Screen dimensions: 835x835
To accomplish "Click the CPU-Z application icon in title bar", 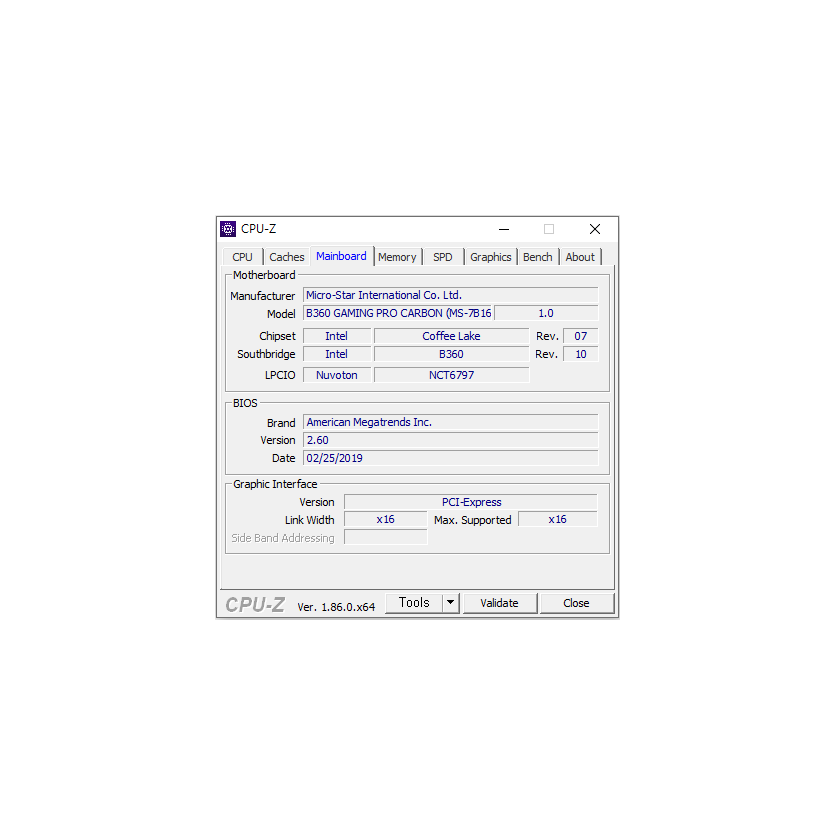I will click(228, 229).
